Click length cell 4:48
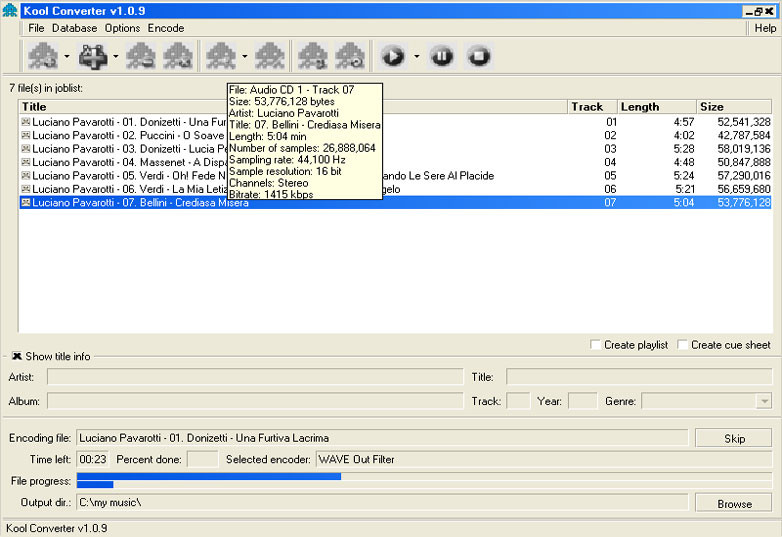Screen dimensions: 782x537 (684, 162)
